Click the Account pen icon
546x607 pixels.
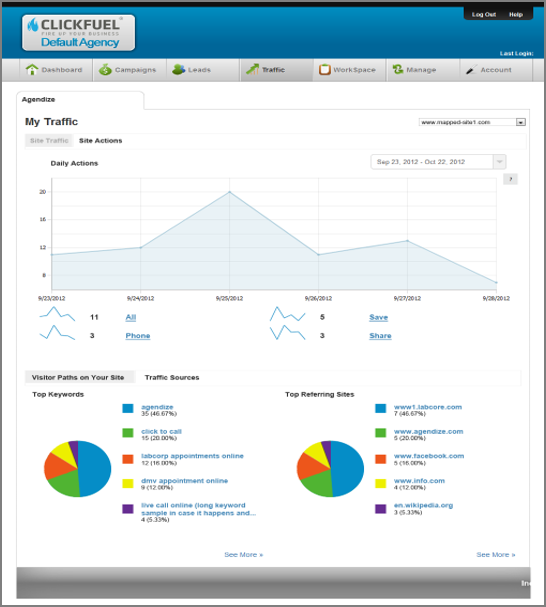tap(471, 70)
